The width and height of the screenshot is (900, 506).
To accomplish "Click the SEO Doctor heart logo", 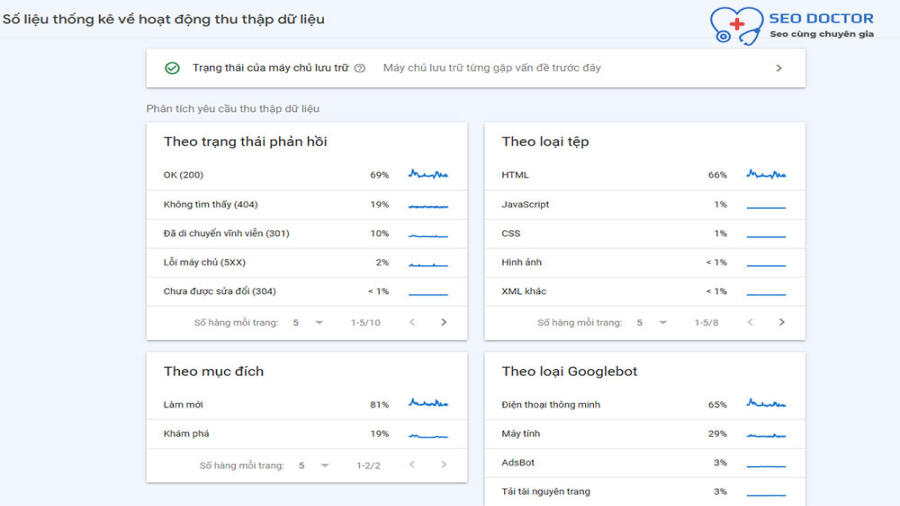I will pos(737,26).
